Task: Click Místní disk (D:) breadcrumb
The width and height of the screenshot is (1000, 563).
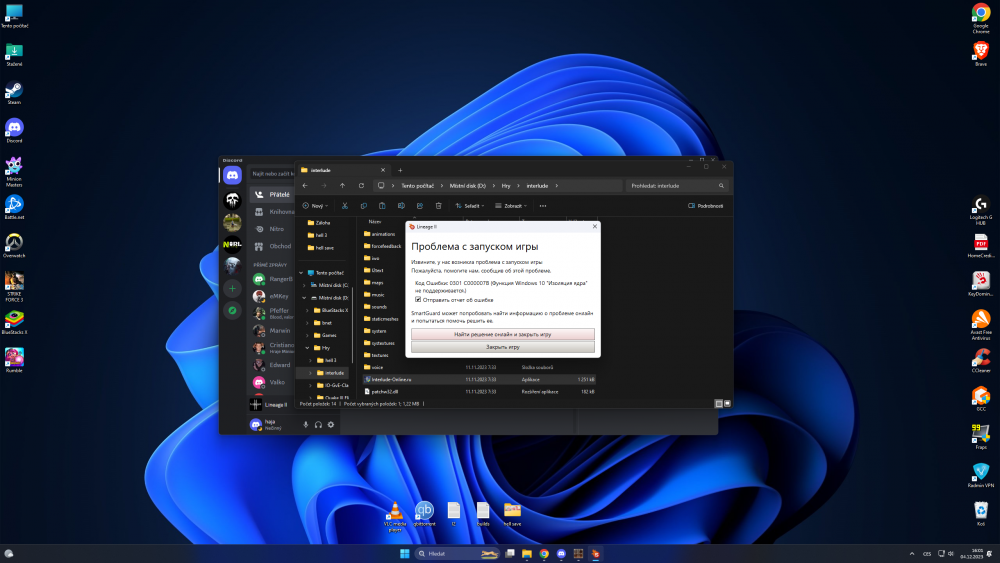Action: point(467,186)
